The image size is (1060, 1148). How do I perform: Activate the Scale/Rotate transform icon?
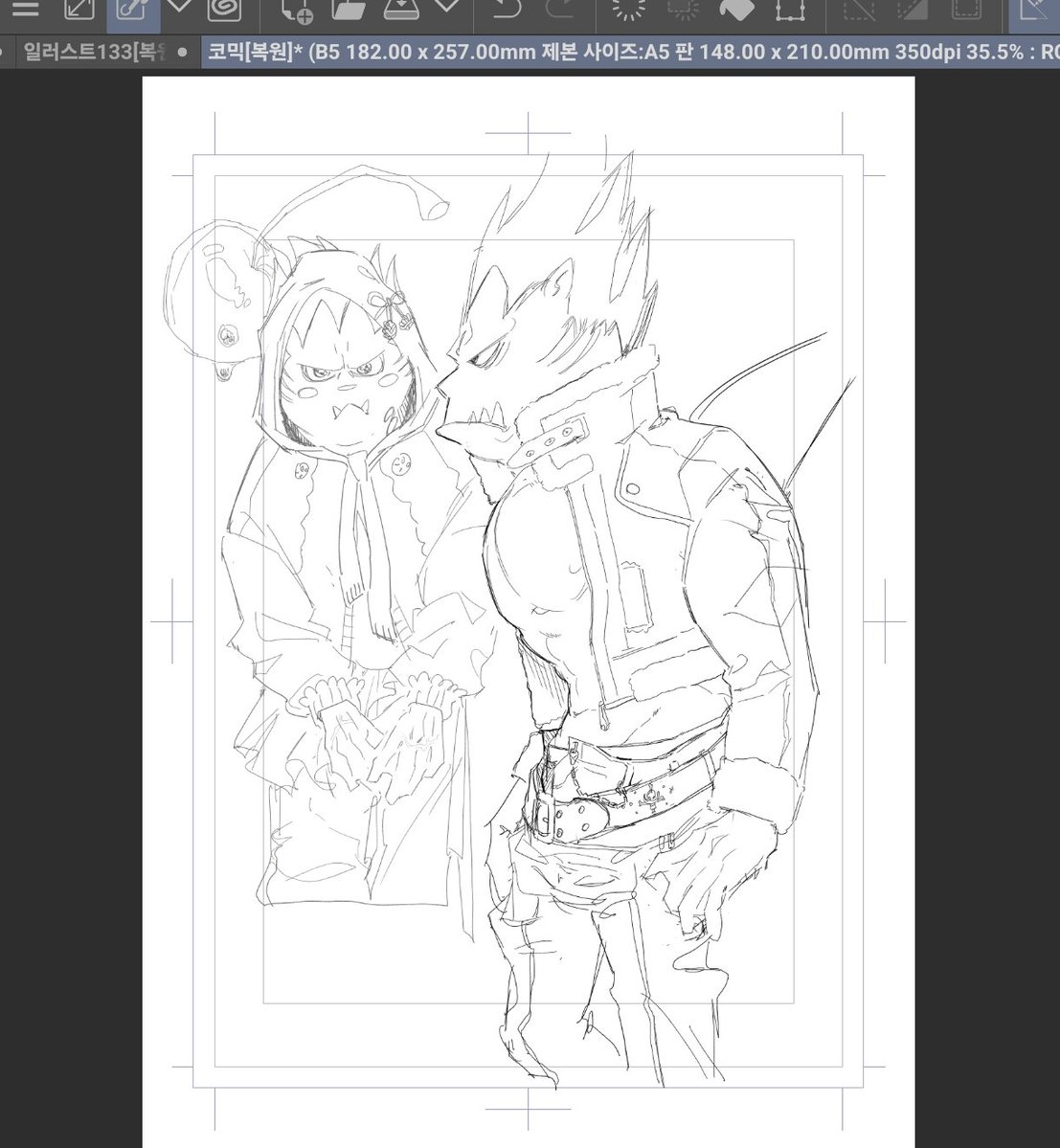click(x=790, y=9)
